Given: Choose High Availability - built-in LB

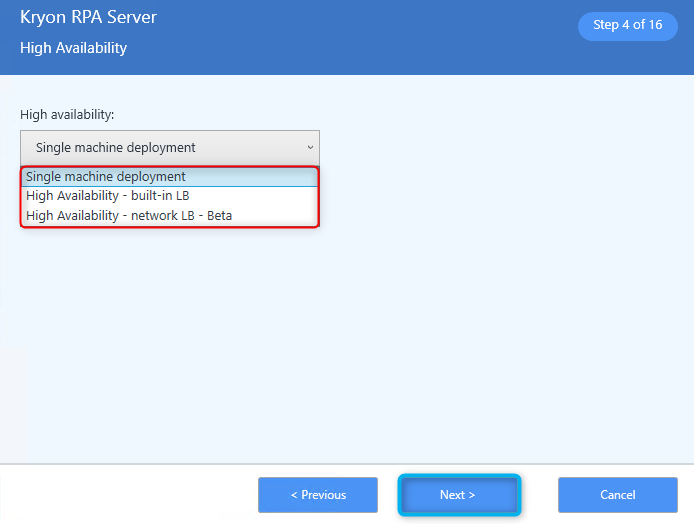Looking at the screenshot, I should [x=170, y=196].
